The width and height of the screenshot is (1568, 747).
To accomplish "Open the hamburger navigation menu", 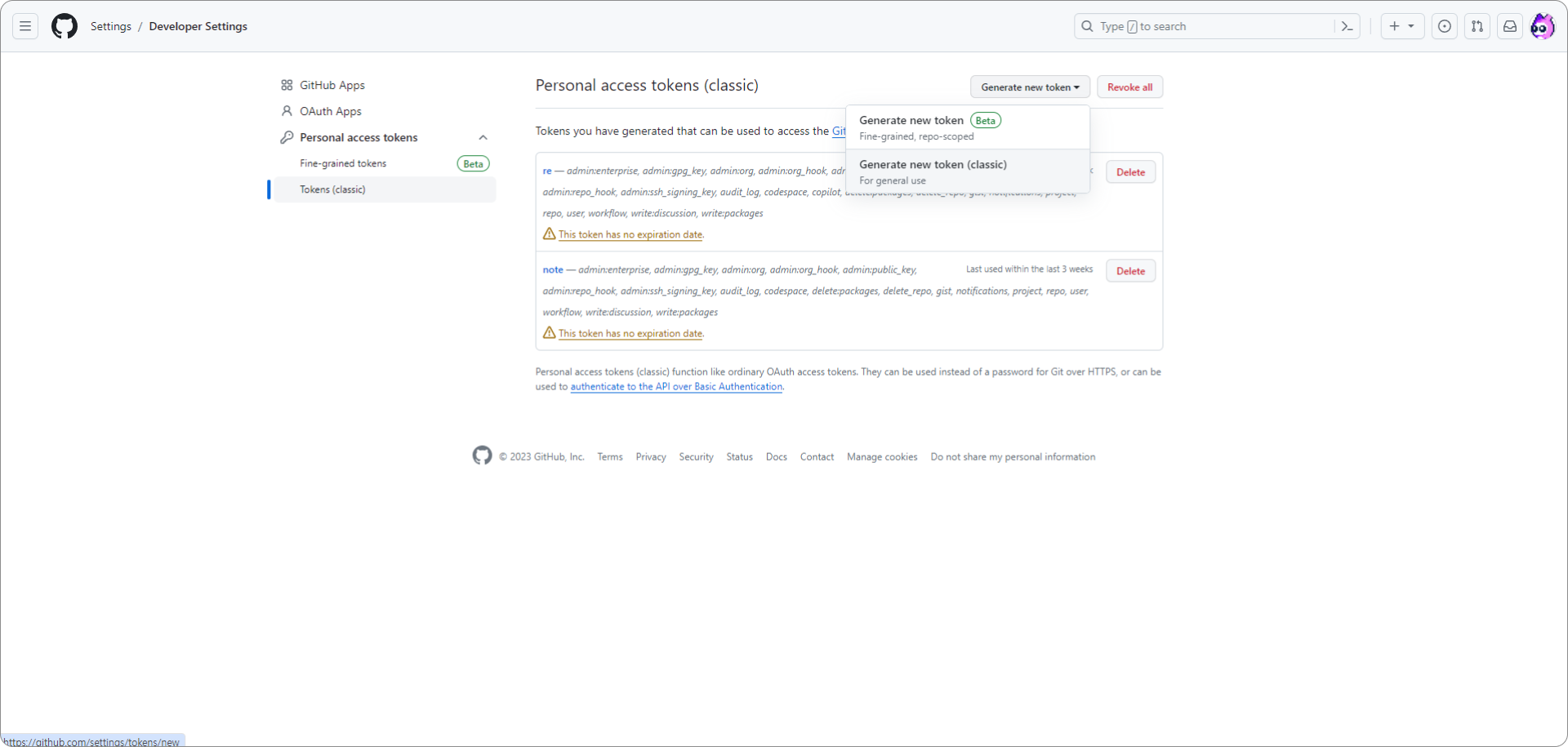I will point(25,26).
